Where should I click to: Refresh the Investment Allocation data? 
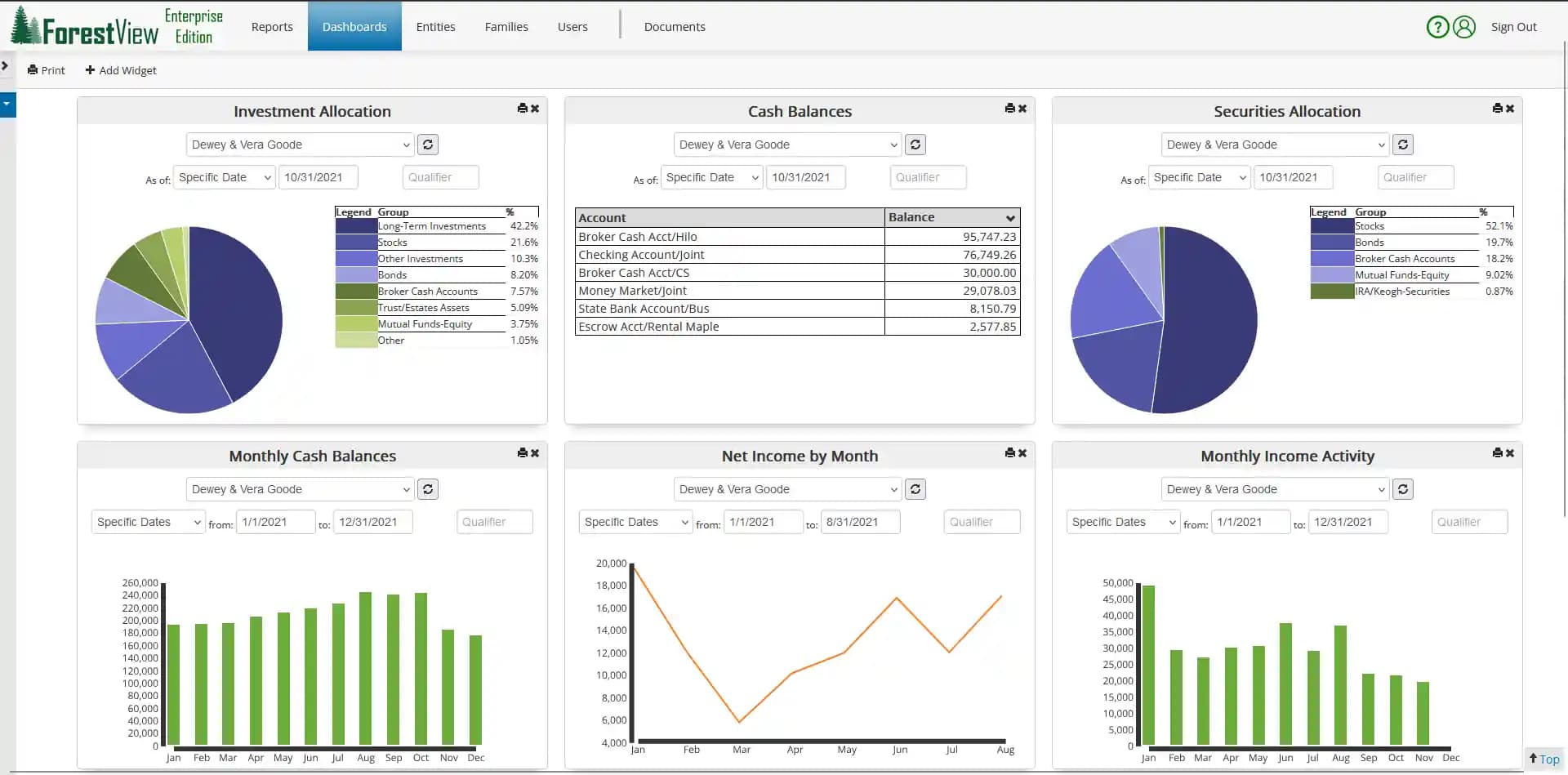[428, 145]
